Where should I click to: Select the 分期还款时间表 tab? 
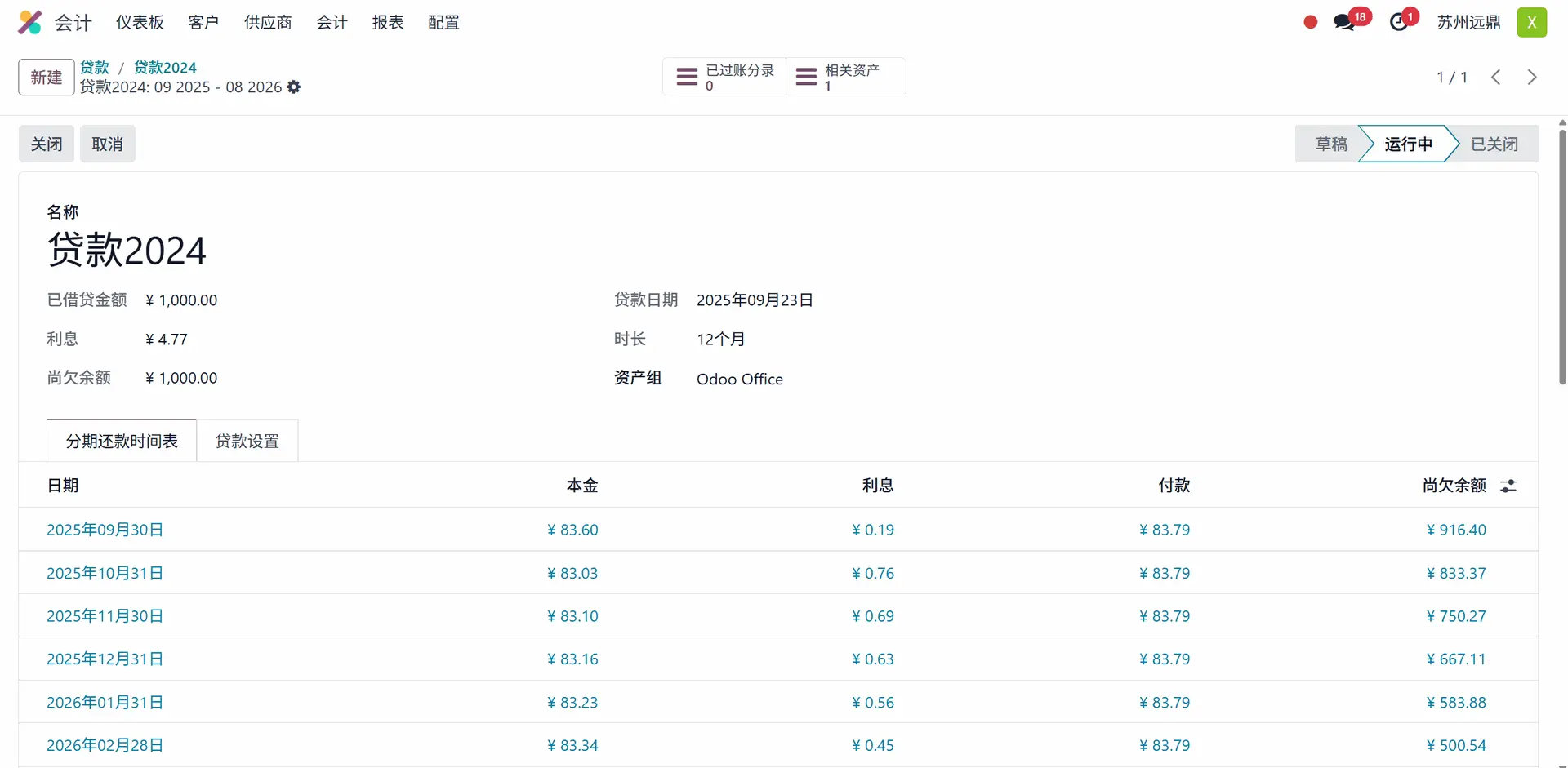pos(122,442)
